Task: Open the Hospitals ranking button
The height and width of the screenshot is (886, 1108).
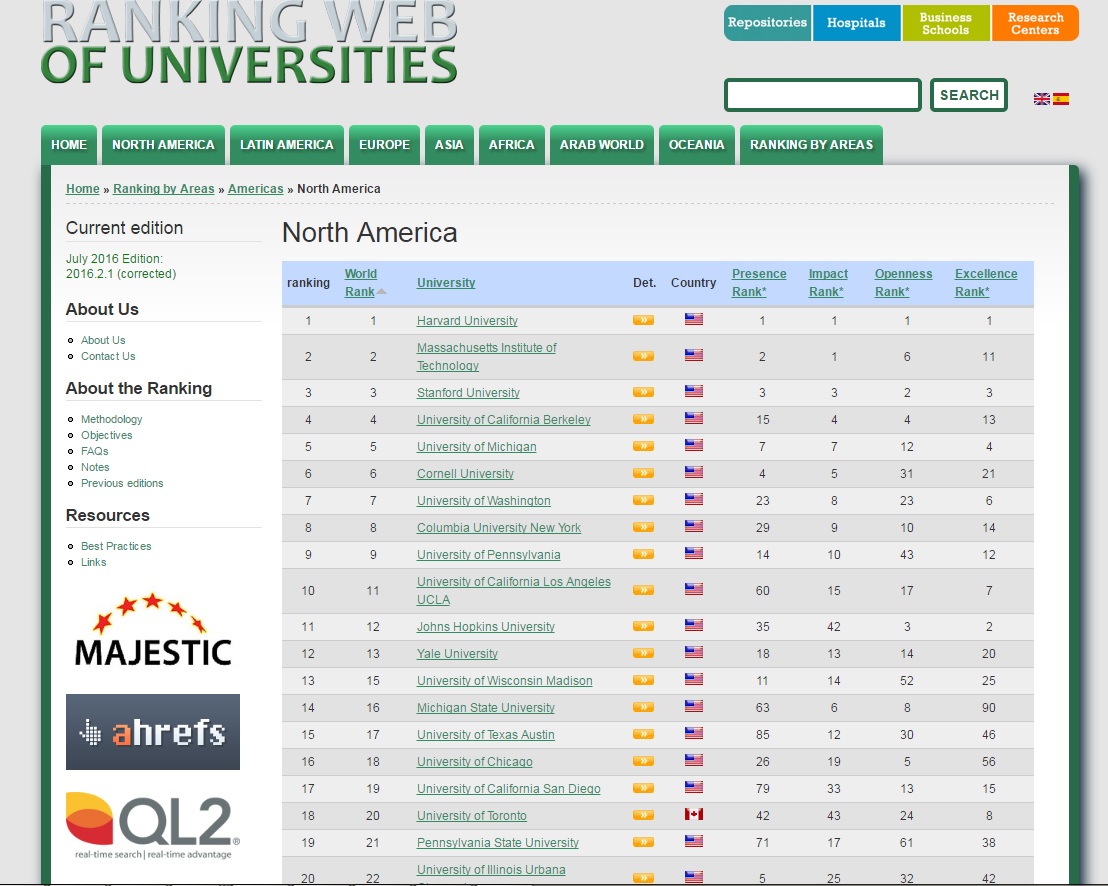Action: pyautogui.click(x=856, y=23)
